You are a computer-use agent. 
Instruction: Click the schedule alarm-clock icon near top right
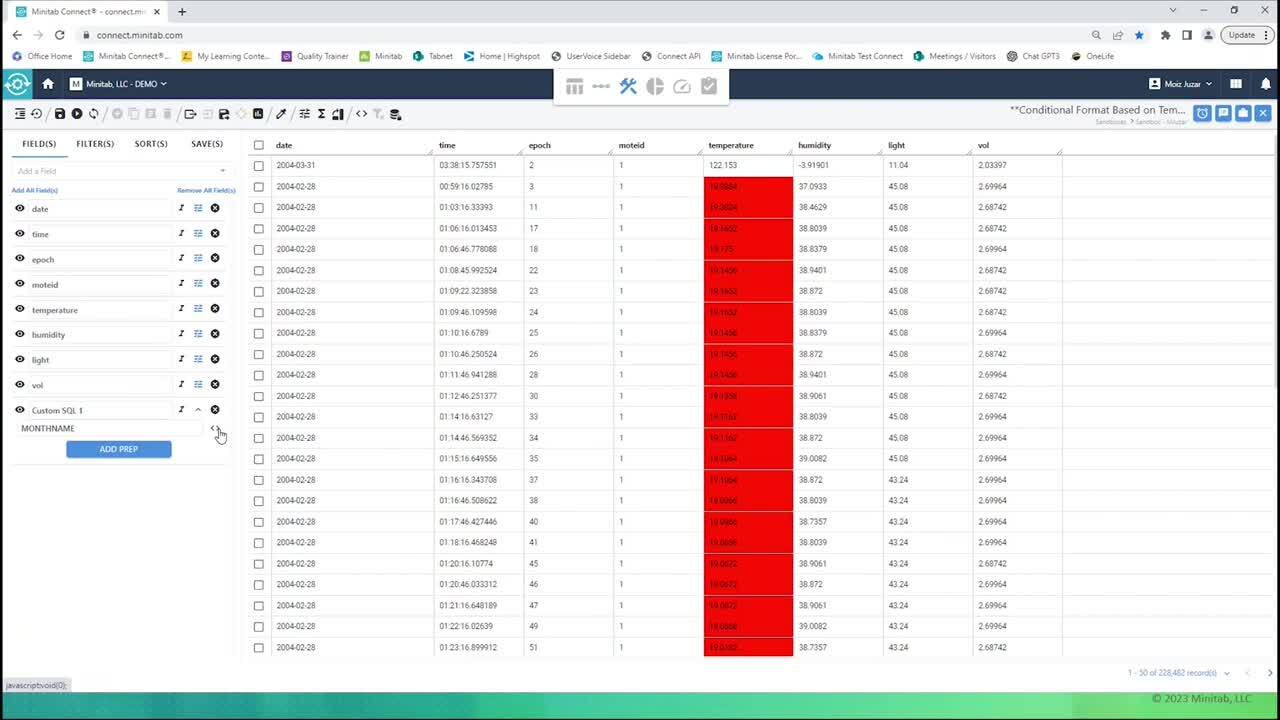point(1203,113)
